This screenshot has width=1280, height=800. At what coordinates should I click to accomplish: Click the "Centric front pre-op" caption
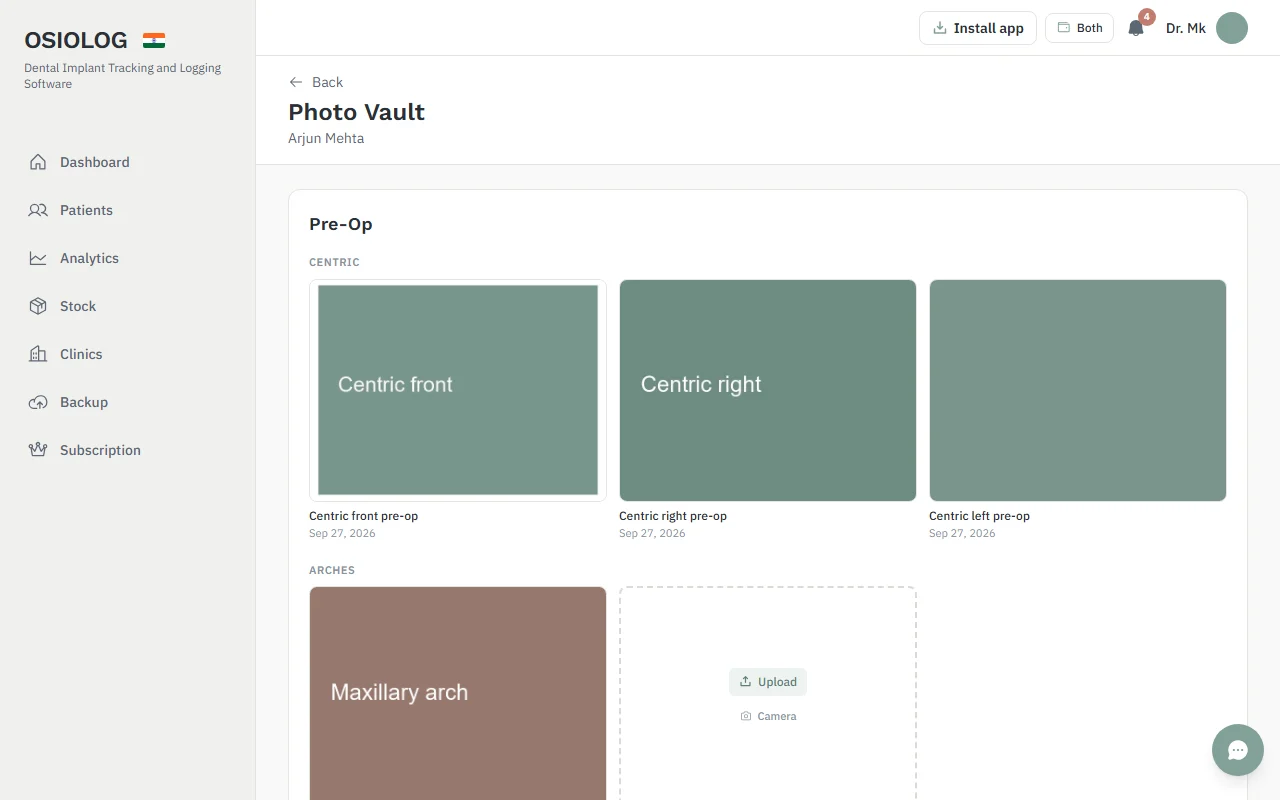pyautogui.click(x=363, y=516)
